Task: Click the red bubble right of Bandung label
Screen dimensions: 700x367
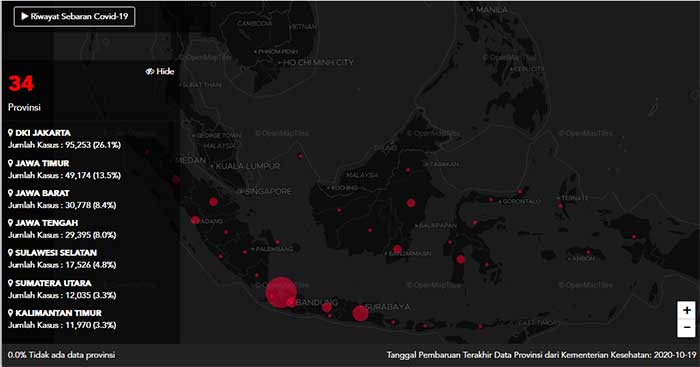Action: pyautogui.click(x=327, y=307)
